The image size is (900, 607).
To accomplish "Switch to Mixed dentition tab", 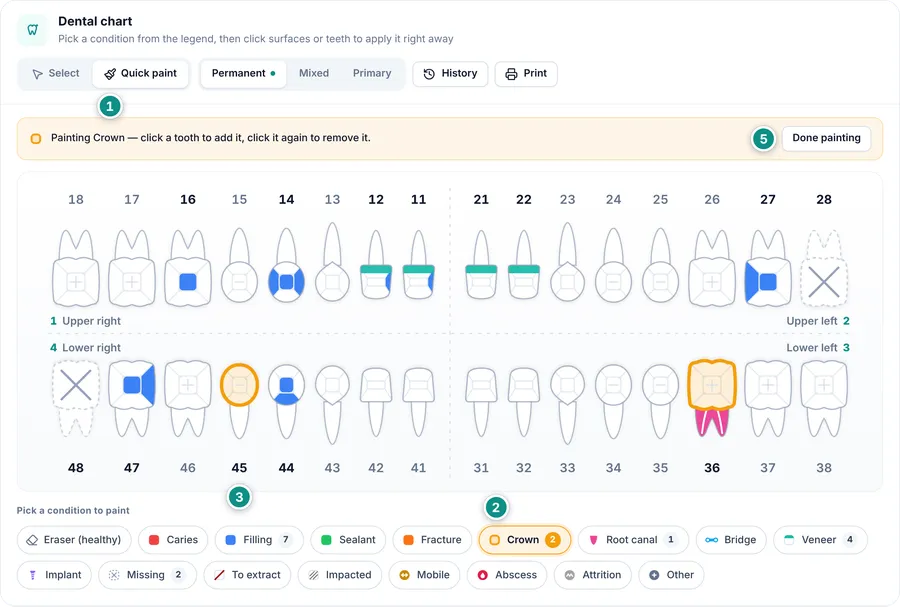I will [314, 73].
